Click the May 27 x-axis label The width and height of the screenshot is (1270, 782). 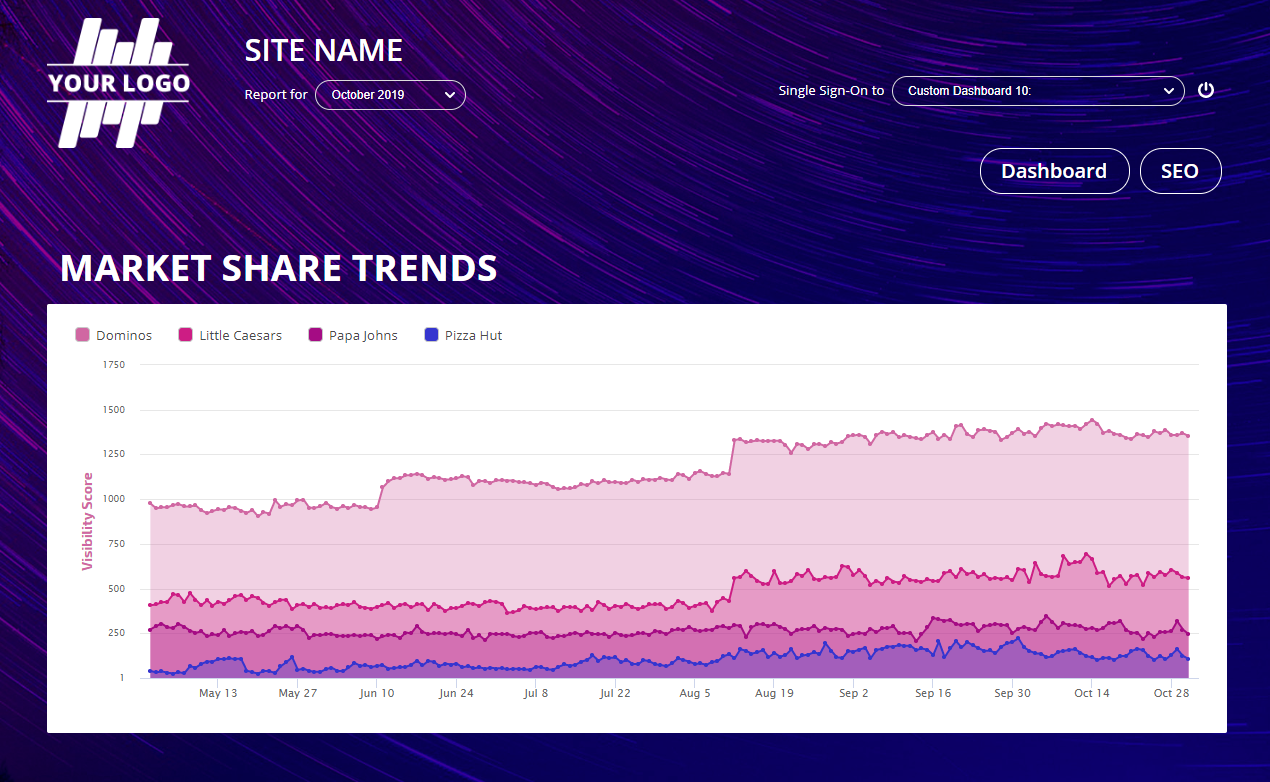coord(297,693)
